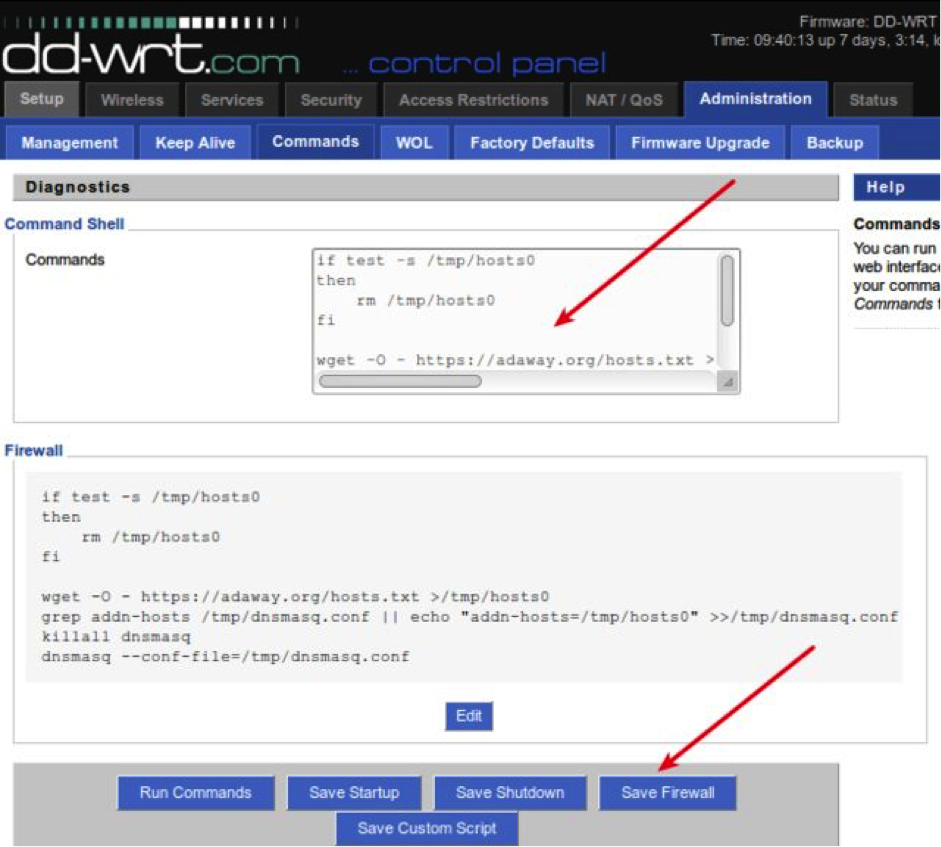Select the WOL sub-tab
The image size is (941, 847).
[x=414, y=142]
